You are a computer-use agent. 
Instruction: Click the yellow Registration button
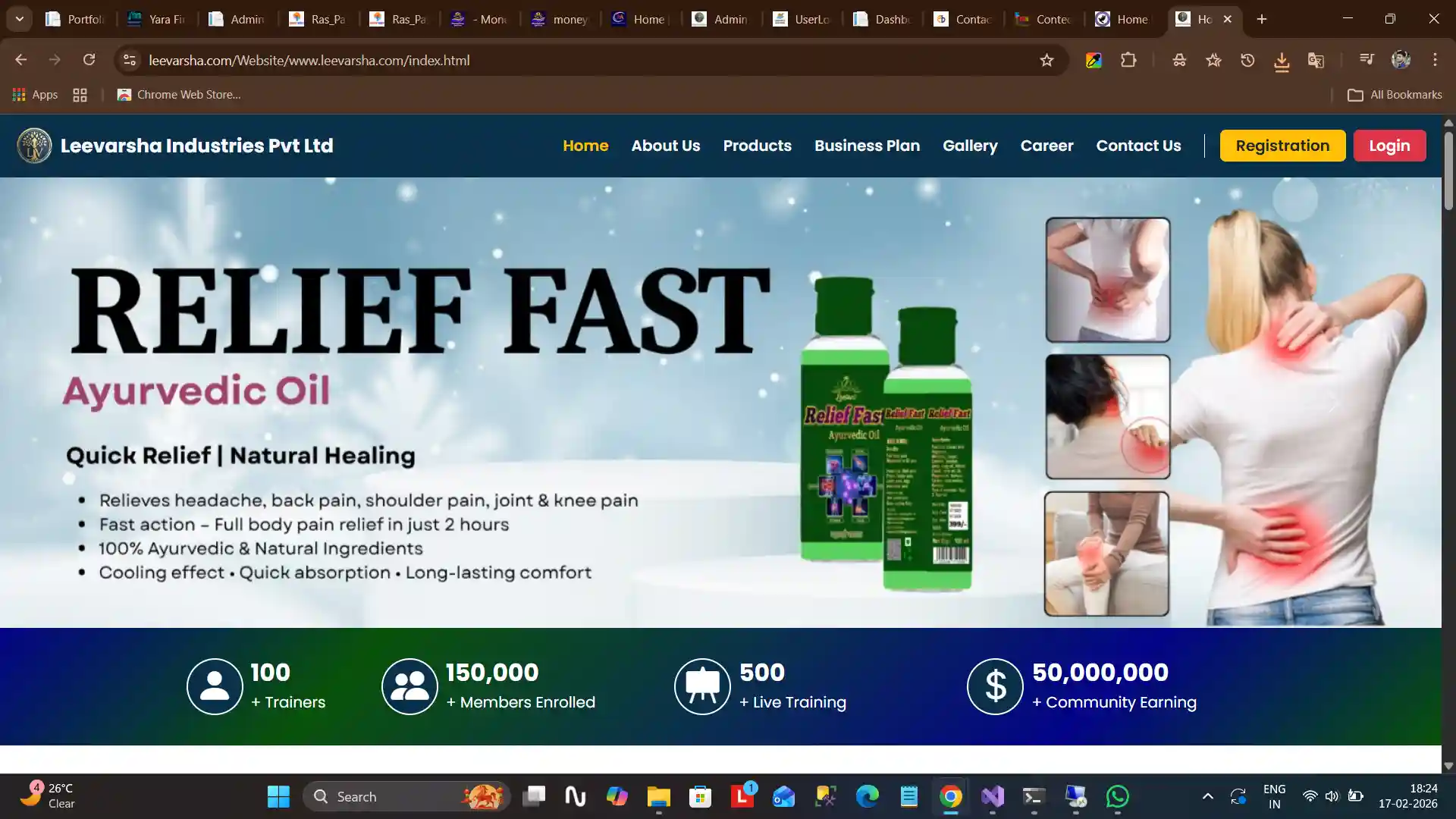click(x=1282, y=146)
